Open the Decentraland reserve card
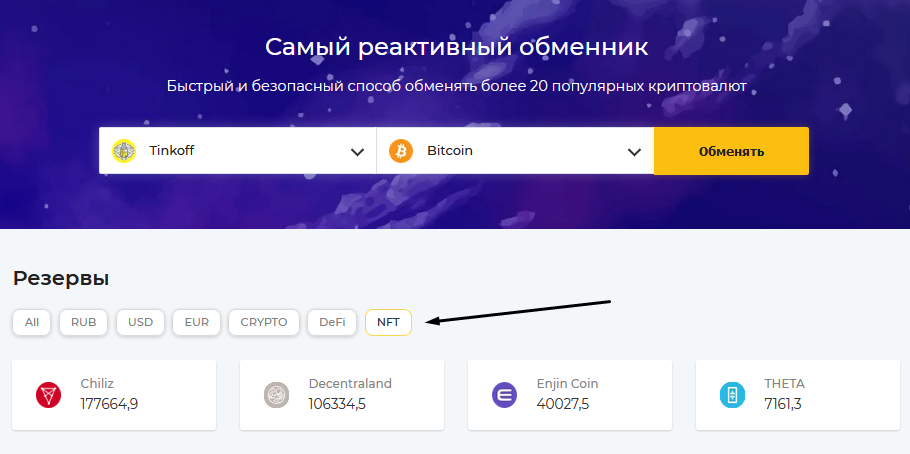The width and height of the screenshot is (910, 454). 342,395
